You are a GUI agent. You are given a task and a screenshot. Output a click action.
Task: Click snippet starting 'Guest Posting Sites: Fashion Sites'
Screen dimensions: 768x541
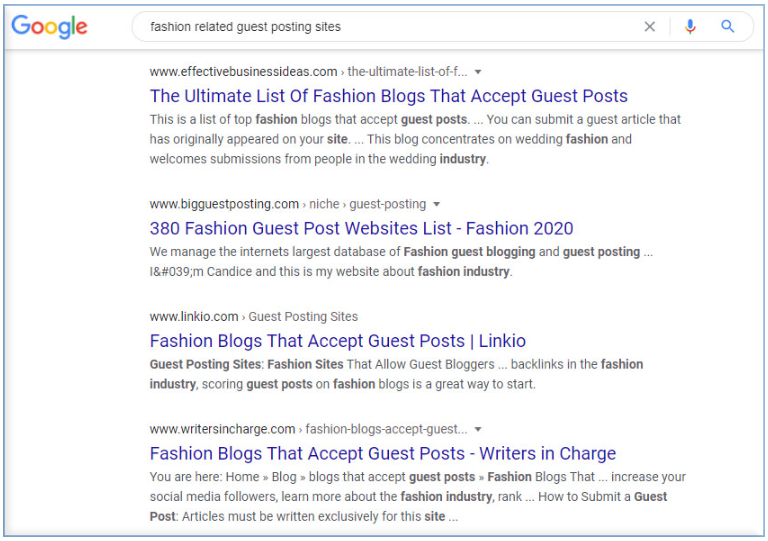pos(396,374)
